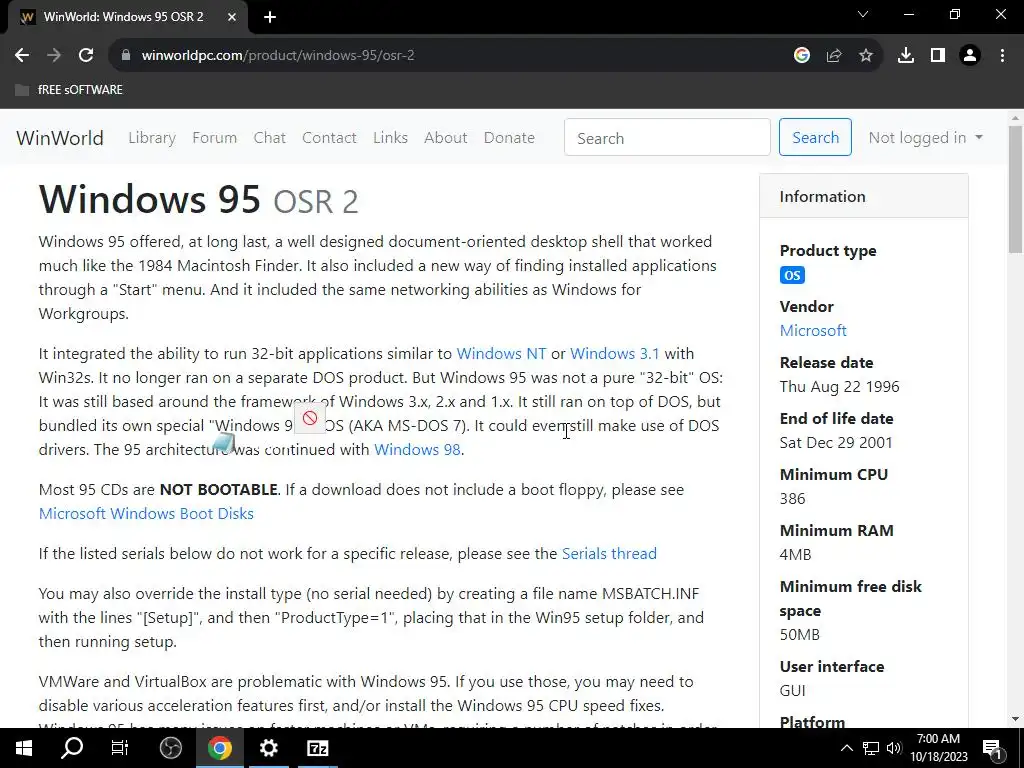This screenshot has height=768, width=1024.
Task: Follow the Windows NT link
Action: click(x=501, y=354)
